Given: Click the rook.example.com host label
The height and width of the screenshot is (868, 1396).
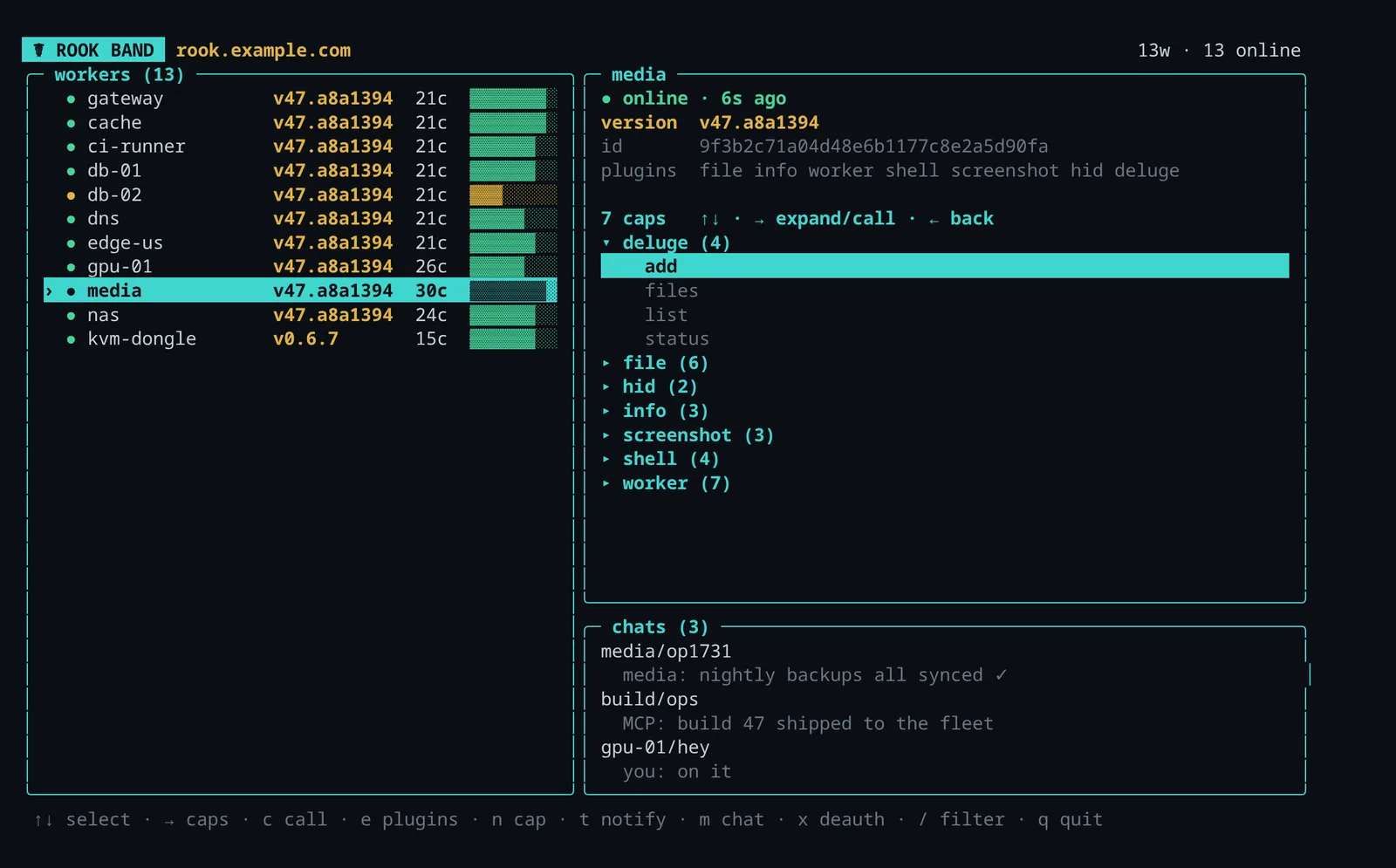Looking at the screenshot, I should 263,51.
